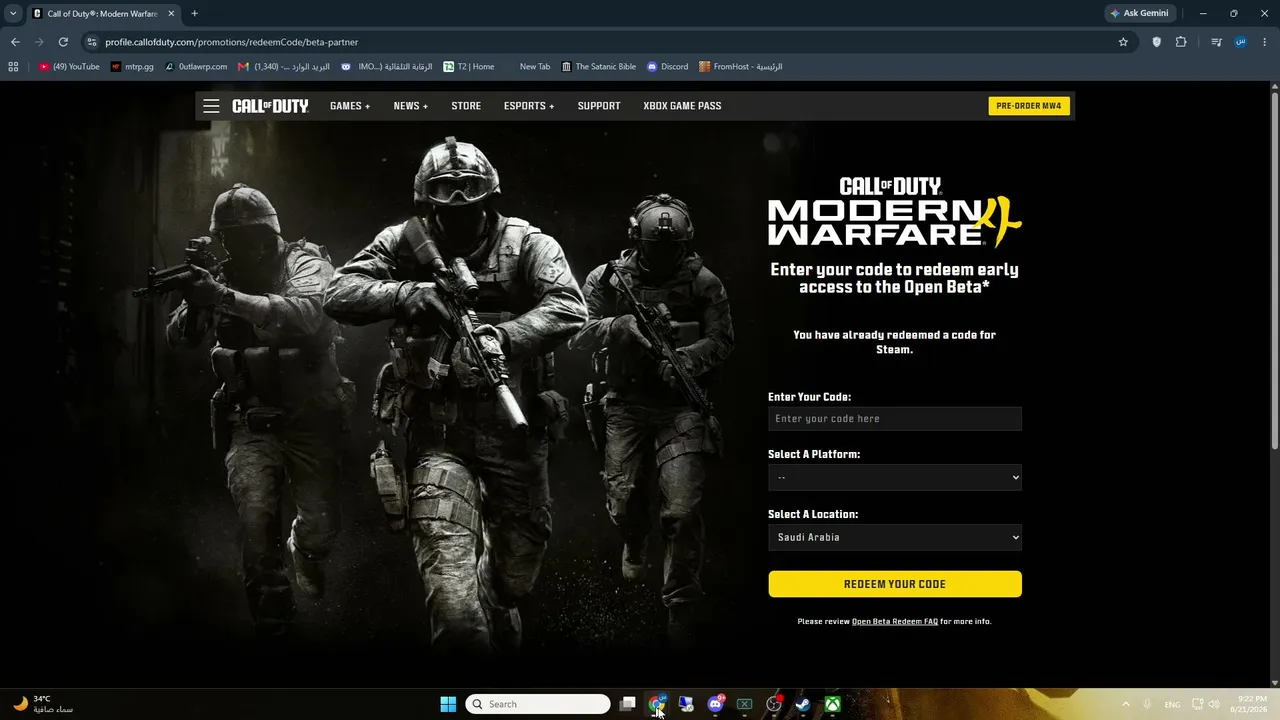Open Task View on the taskbar
This screenshot has width=1280, height=720.
click(x=627, y=704)
